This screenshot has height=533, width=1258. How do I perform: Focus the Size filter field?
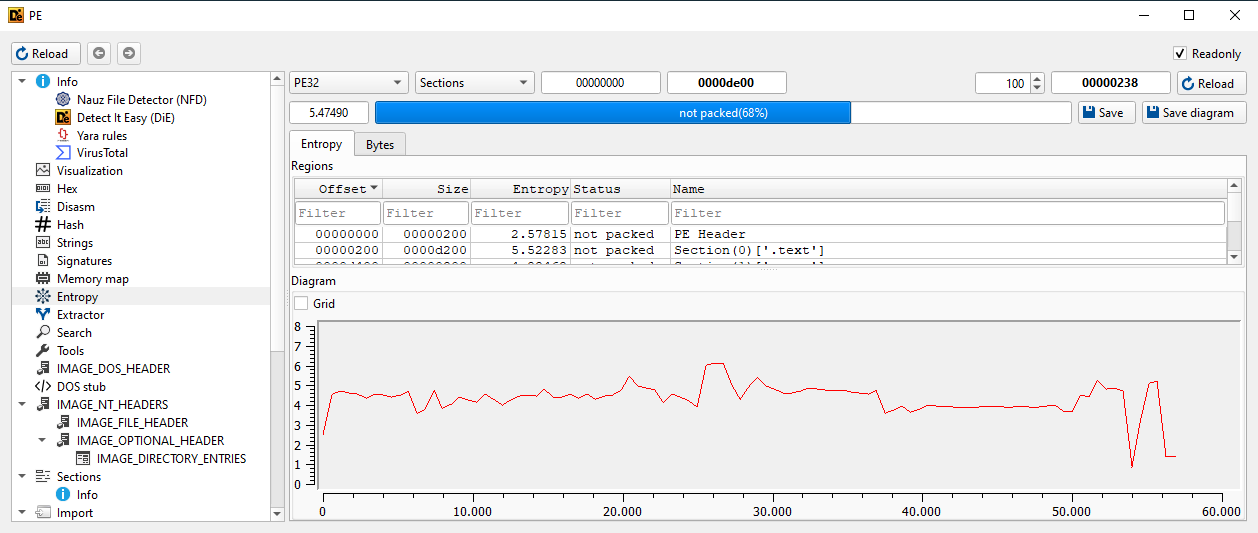(426, 213)
